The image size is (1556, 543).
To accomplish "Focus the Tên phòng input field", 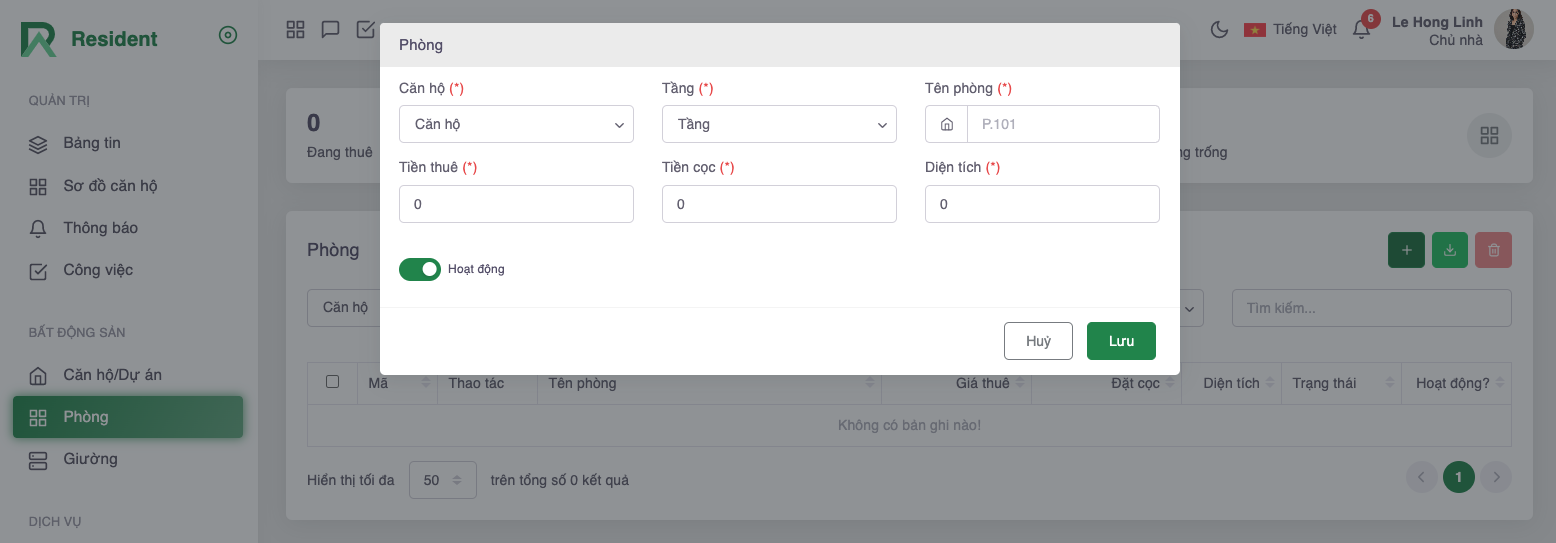I will coord(1062,124).
